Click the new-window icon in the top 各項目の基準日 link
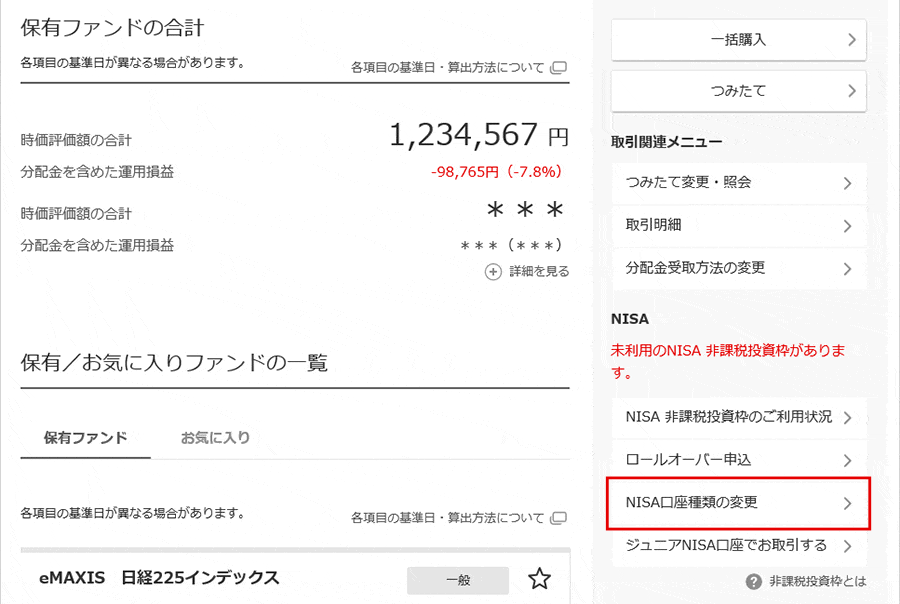 coord(559,68)
